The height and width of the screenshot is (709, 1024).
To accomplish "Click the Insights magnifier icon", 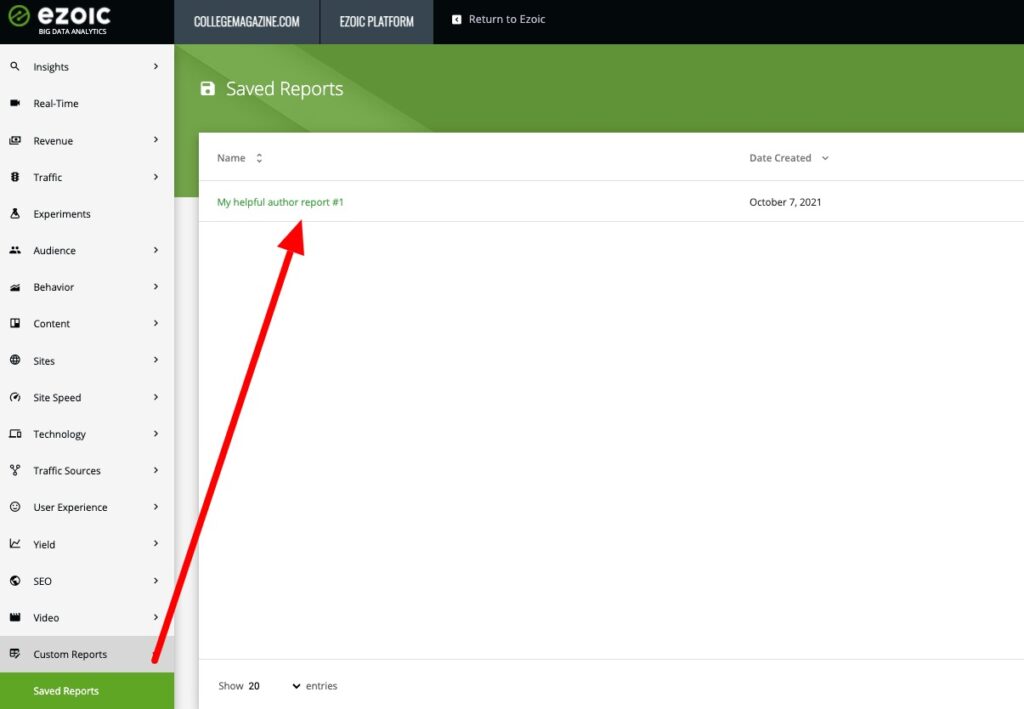I will pyautogui.click(x=15, y=67).
